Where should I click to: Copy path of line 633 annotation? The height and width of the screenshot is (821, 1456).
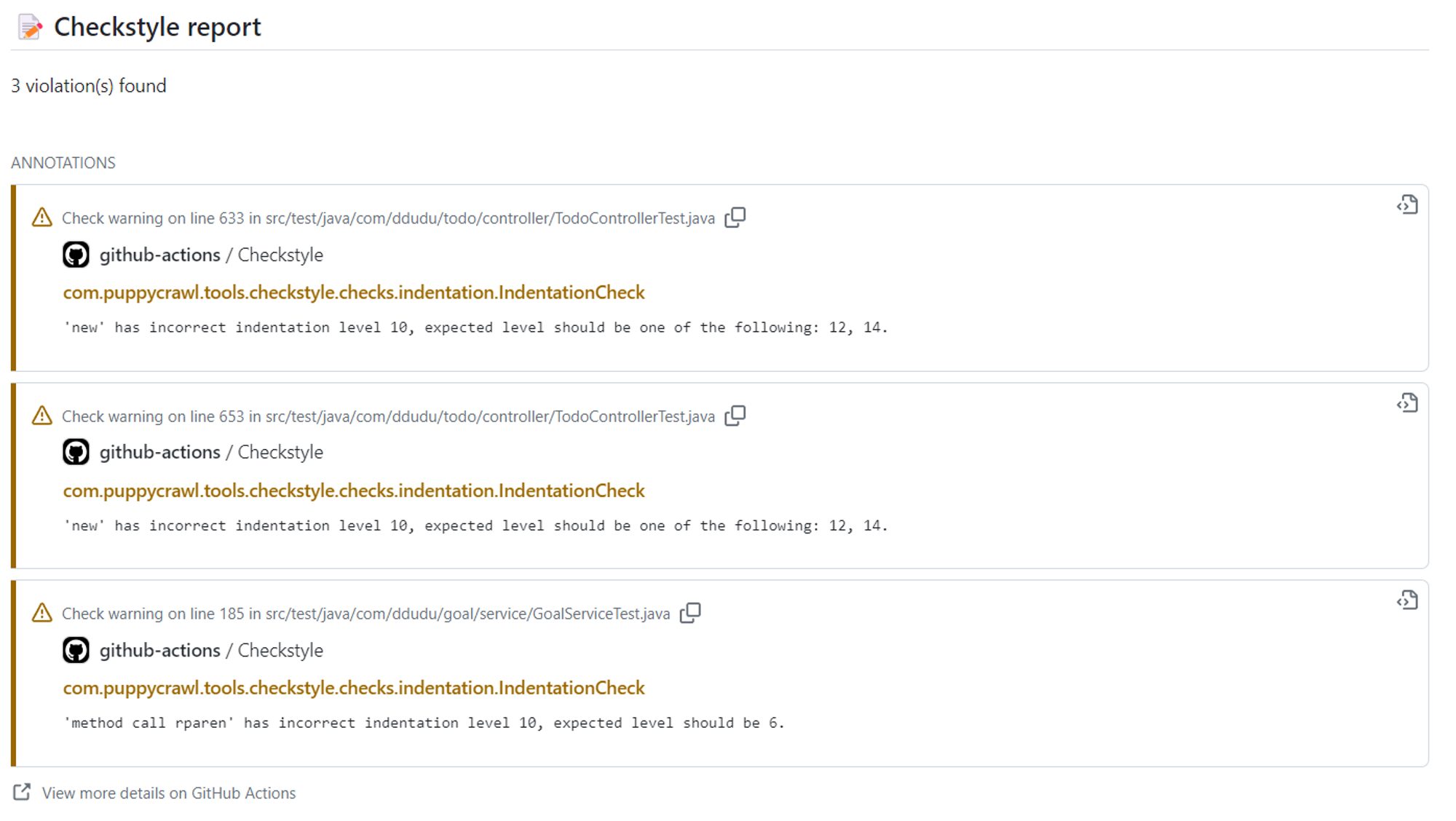[735, 218]
